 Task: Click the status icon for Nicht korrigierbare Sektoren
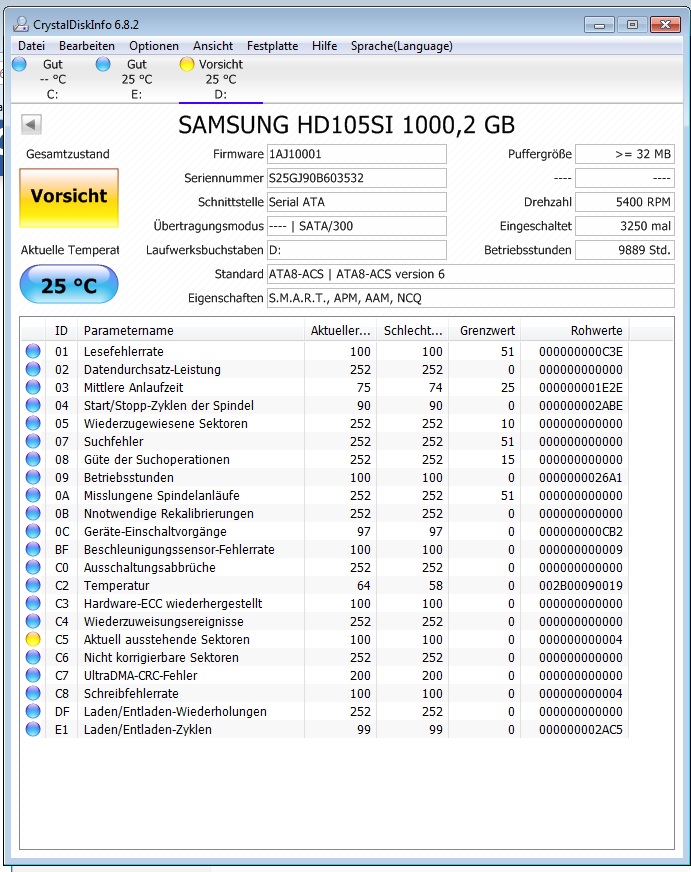click(33, 657)
